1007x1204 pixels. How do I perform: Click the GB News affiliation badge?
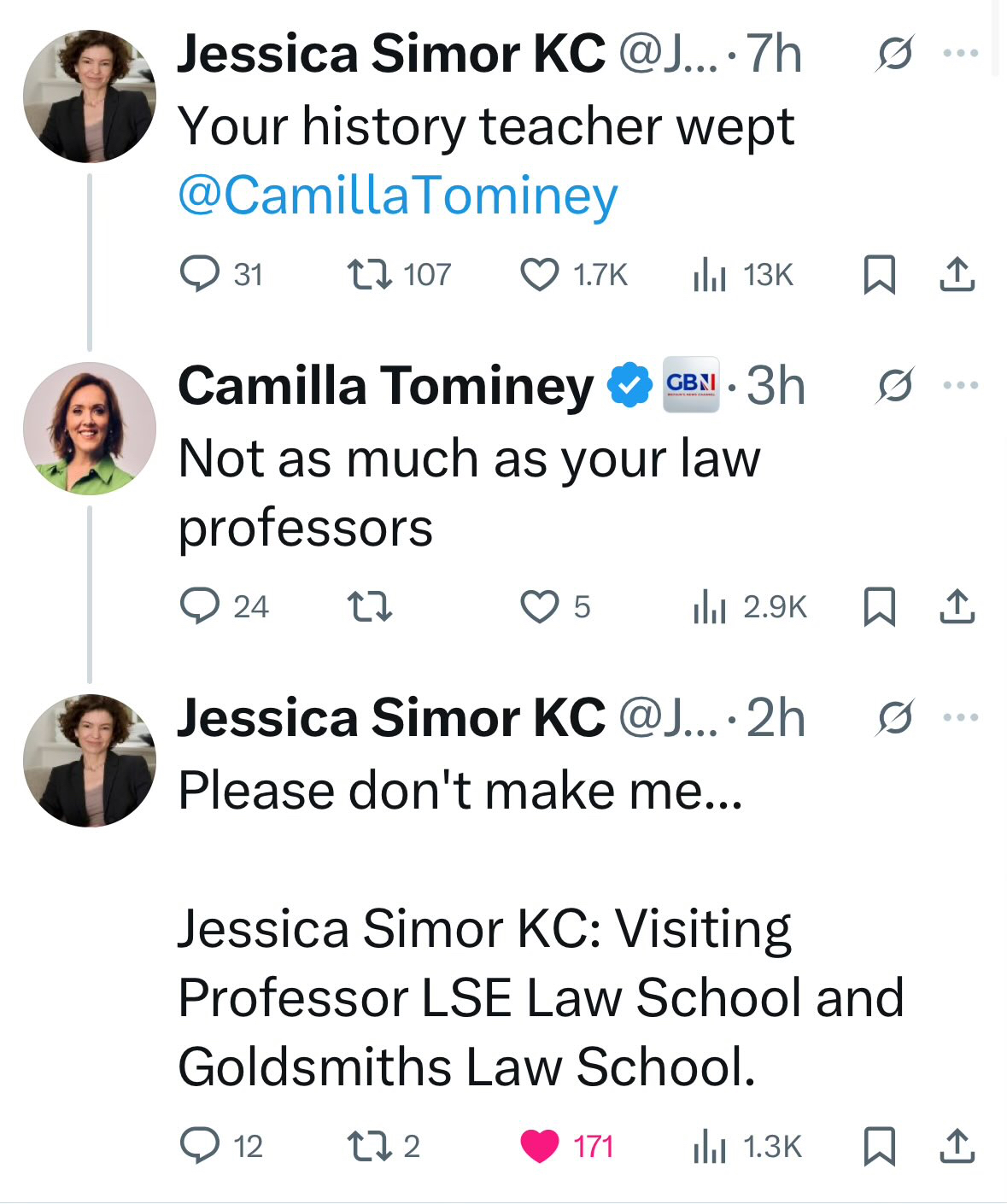pos(691,385)
